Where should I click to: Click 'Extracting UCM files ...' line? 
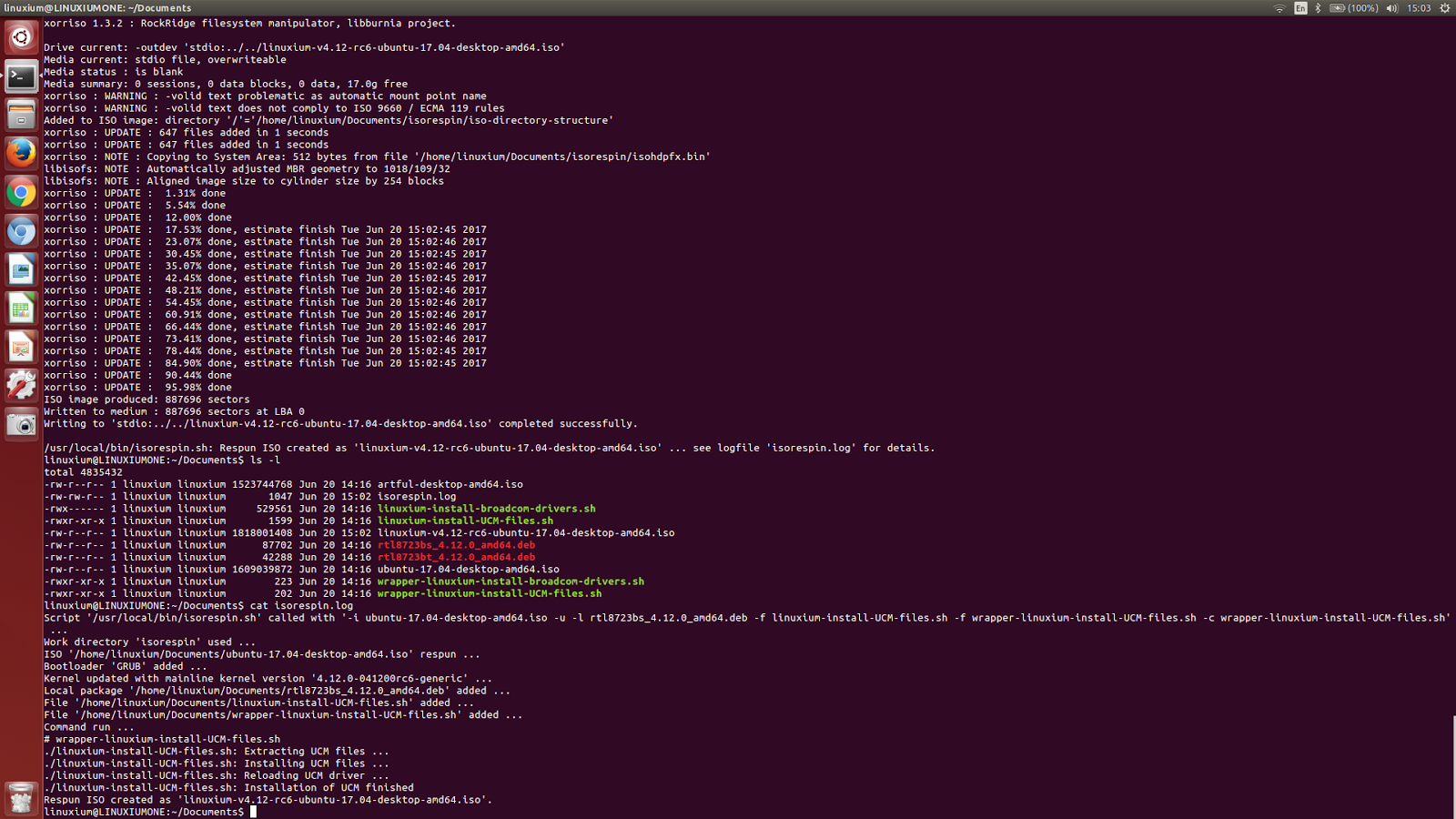click(217, 752)
